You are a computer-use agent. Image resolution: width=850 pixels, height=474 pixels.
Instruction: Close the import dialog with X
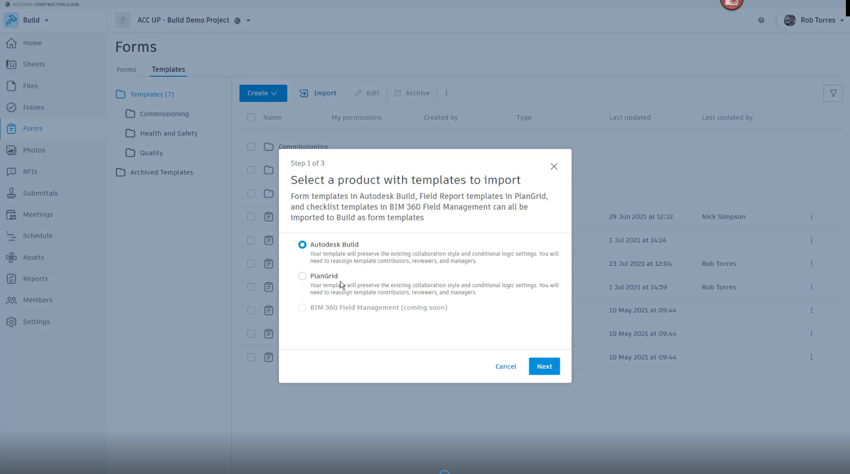pos(553,166)
